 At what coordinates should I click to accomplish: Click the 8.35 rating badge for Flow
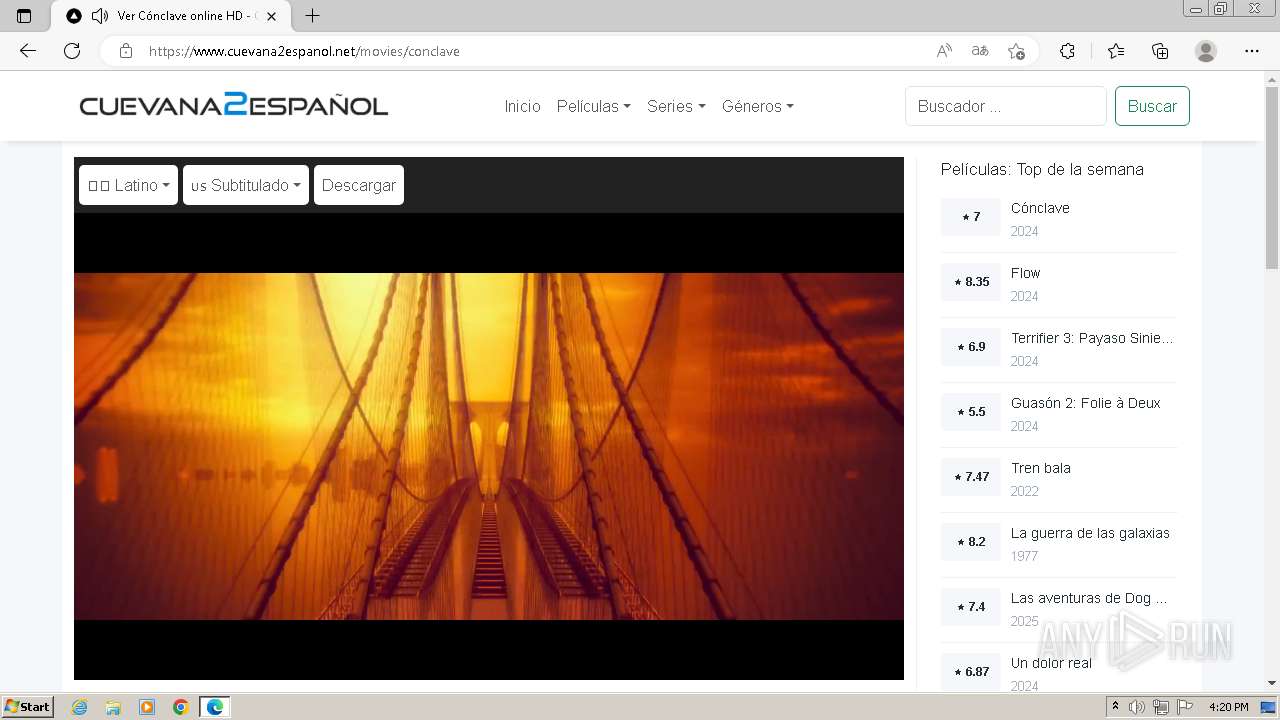(970, 282)
